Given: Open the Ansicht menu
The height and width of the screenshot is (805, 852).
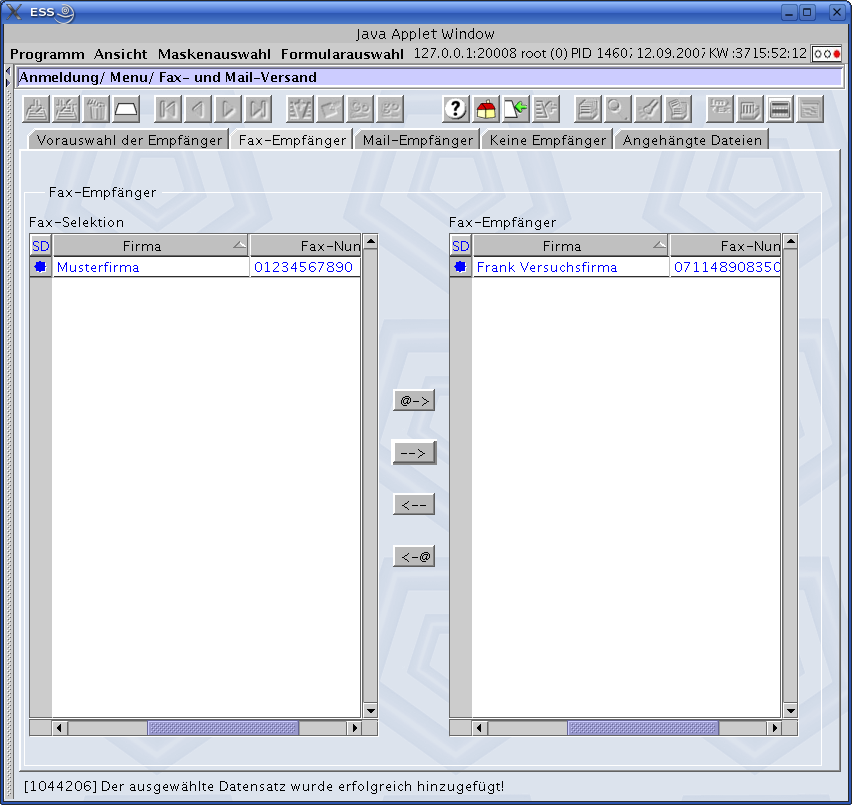Looking at the screenshot, I should (x=120, y=54).
